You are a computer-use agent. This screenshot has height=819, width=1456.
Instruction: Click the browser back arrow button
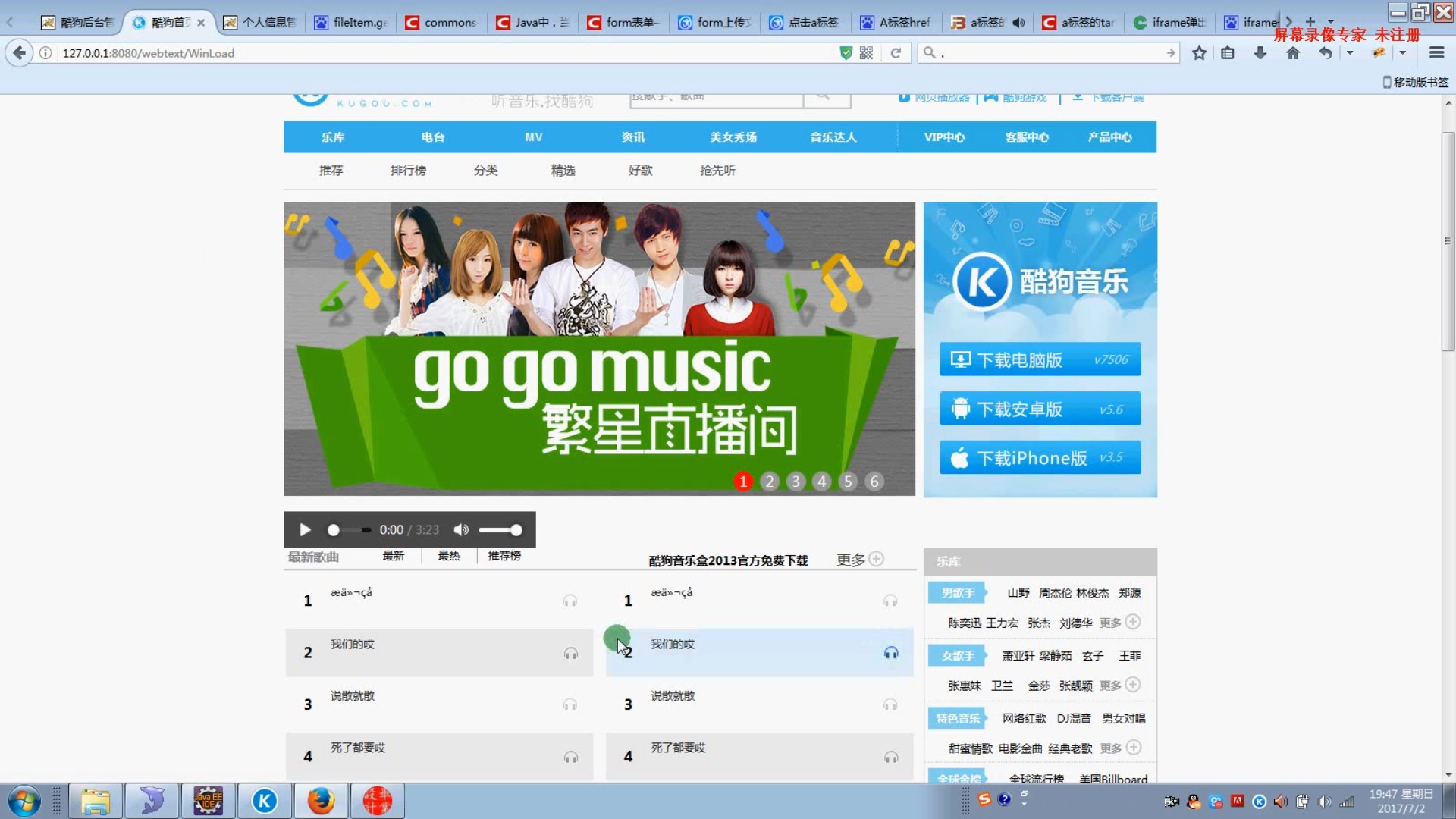[x=19, y=53]
